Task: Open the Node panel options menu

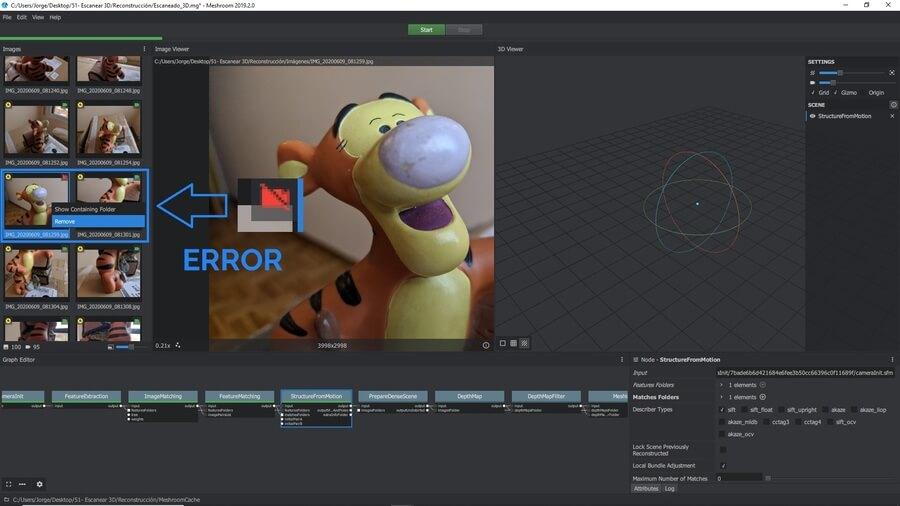Action: tap(892, 360)
